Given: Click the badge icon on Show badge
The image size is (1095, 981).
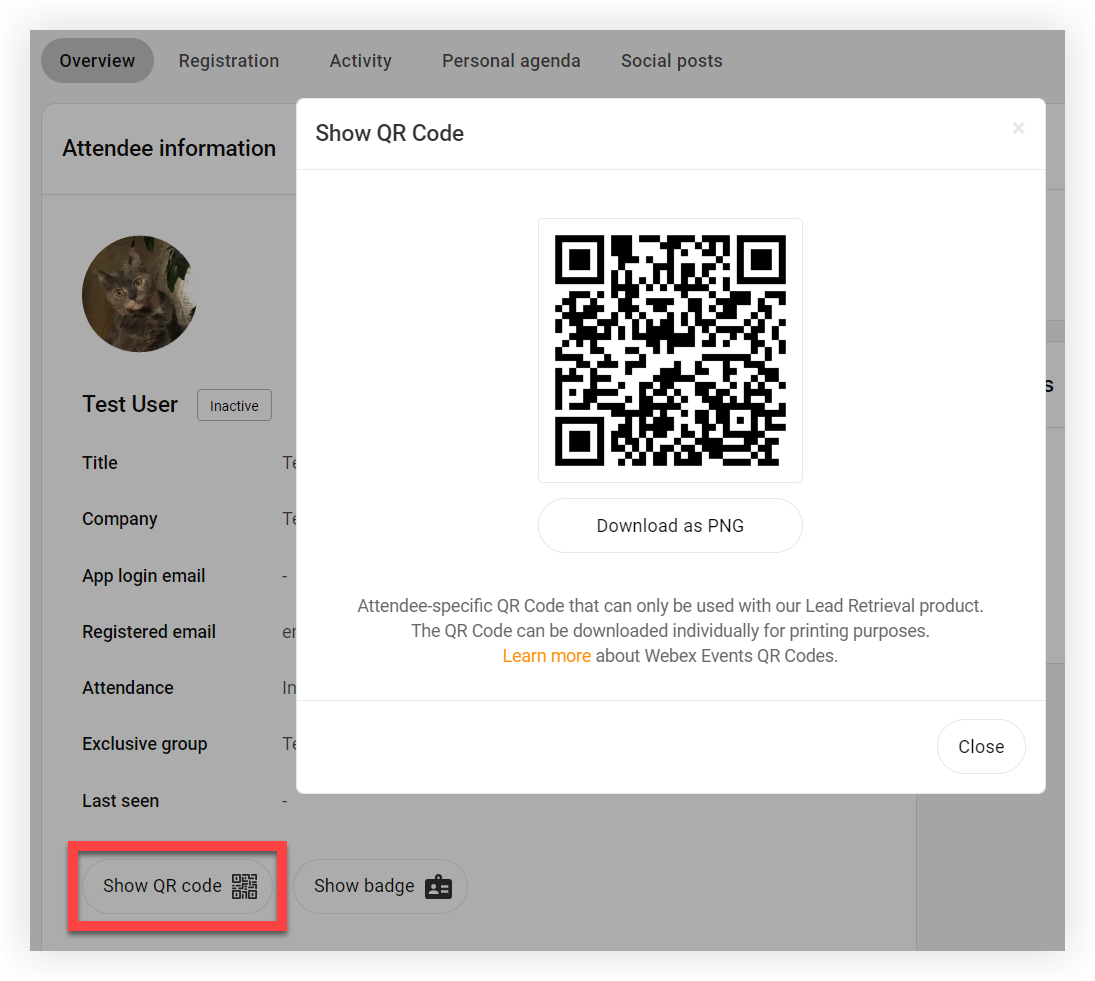Looking at the screenshot, I should coord(439,886).
